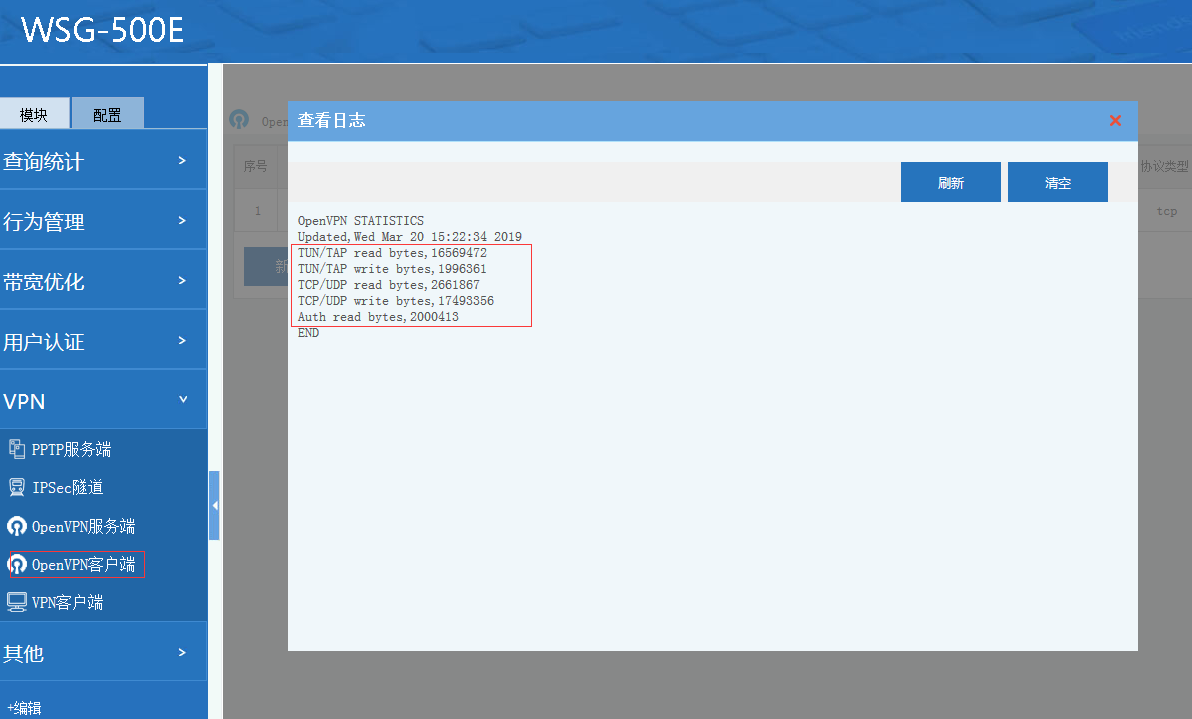Expand the 用户认证 menu section
Image resolution: width=1192 pixels, height=719 pixels.
click(x=103, y=341)
